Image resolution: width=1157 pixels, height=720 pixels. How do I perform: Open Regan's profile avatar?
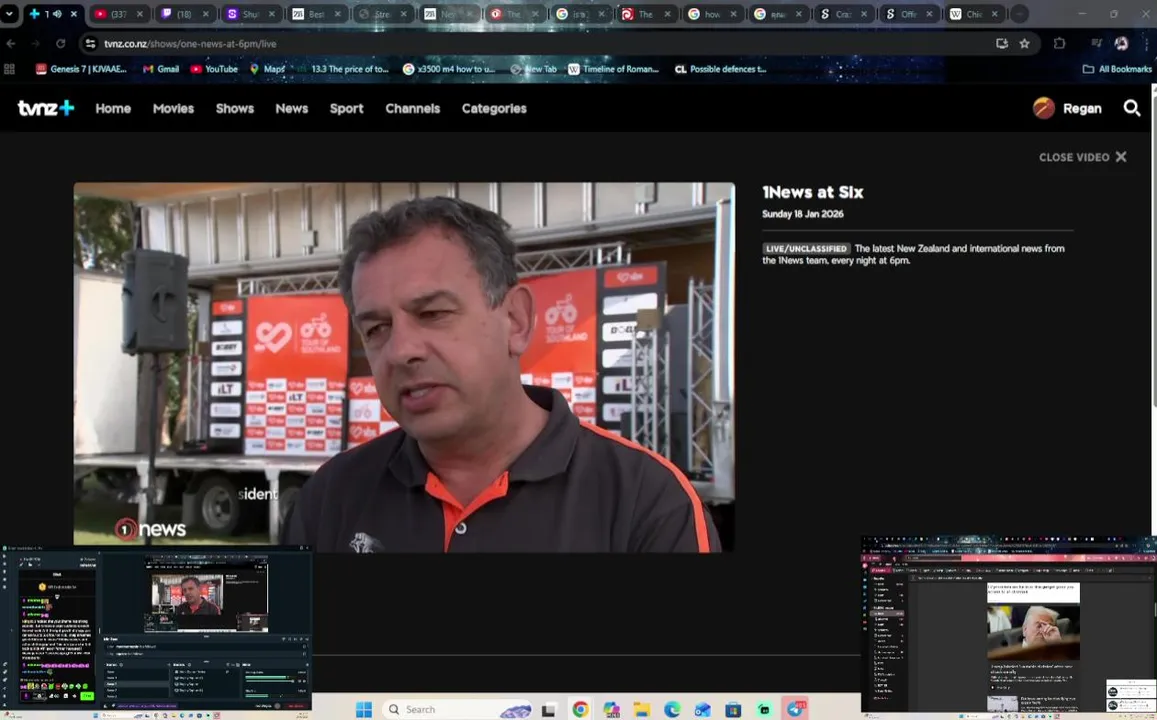pos(1043,108)
